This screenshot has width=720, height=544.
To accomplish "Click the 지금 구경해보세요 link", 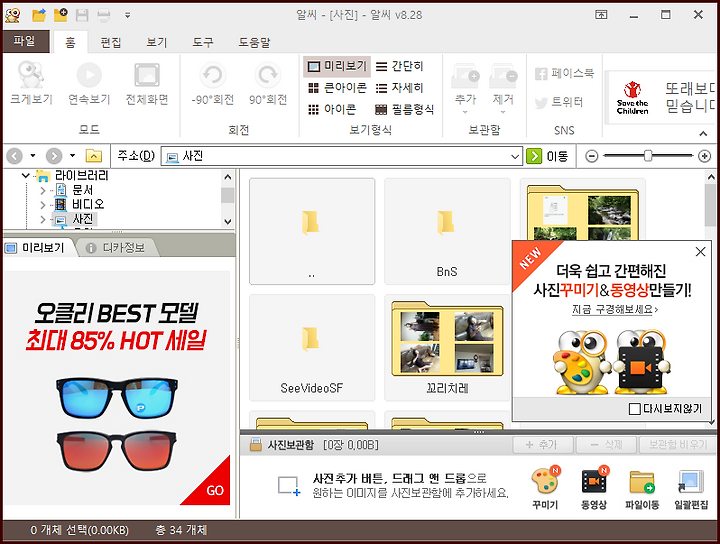I will pos(615,309).
